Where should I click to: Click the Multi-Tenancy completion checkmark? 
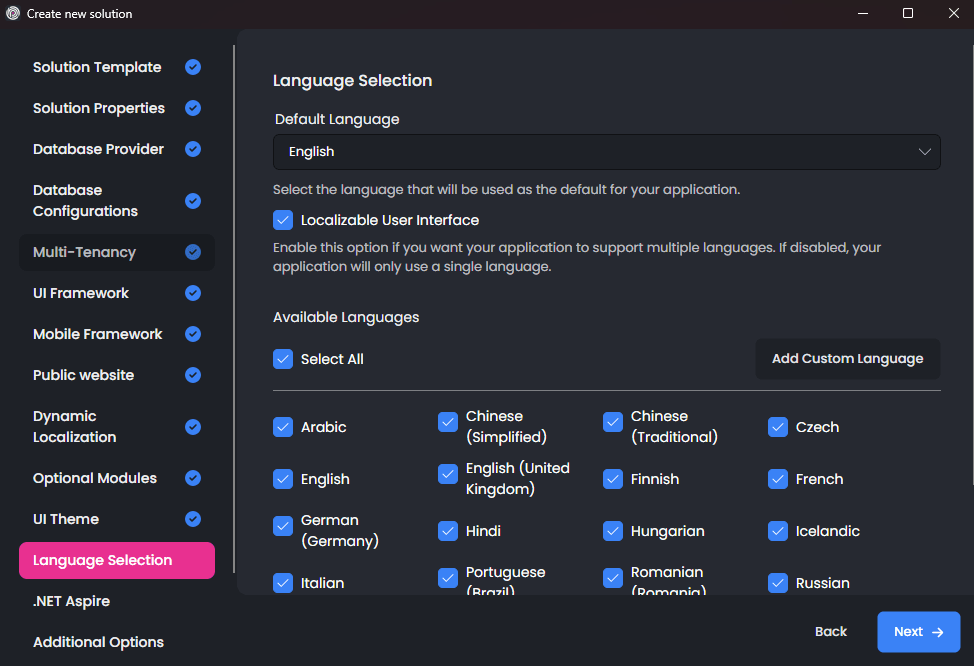click(192, 252)
